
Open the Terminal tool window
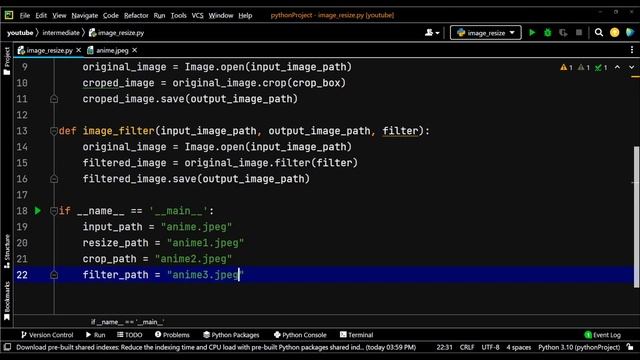[x=356, y=335]
